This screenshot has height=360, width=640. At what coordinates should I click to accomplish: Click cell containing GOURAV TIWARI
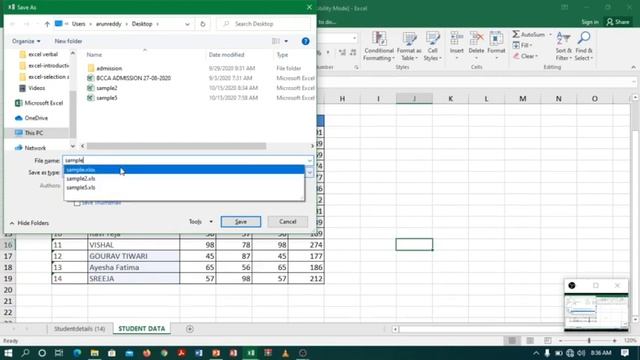coord(133,256)
